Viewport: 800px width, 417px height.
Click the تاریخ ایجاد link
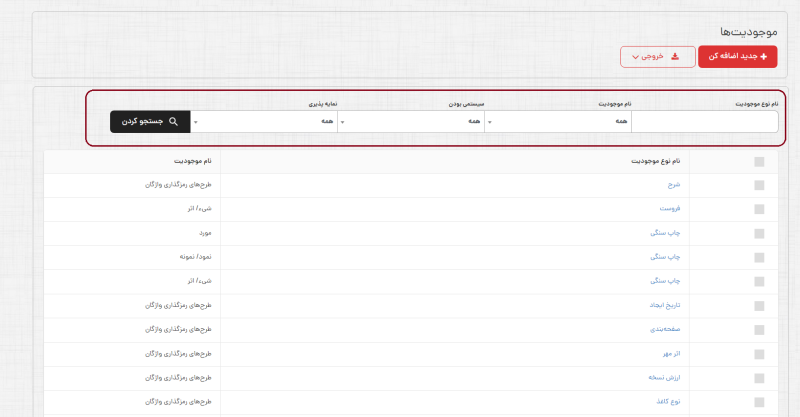point(662,306)
